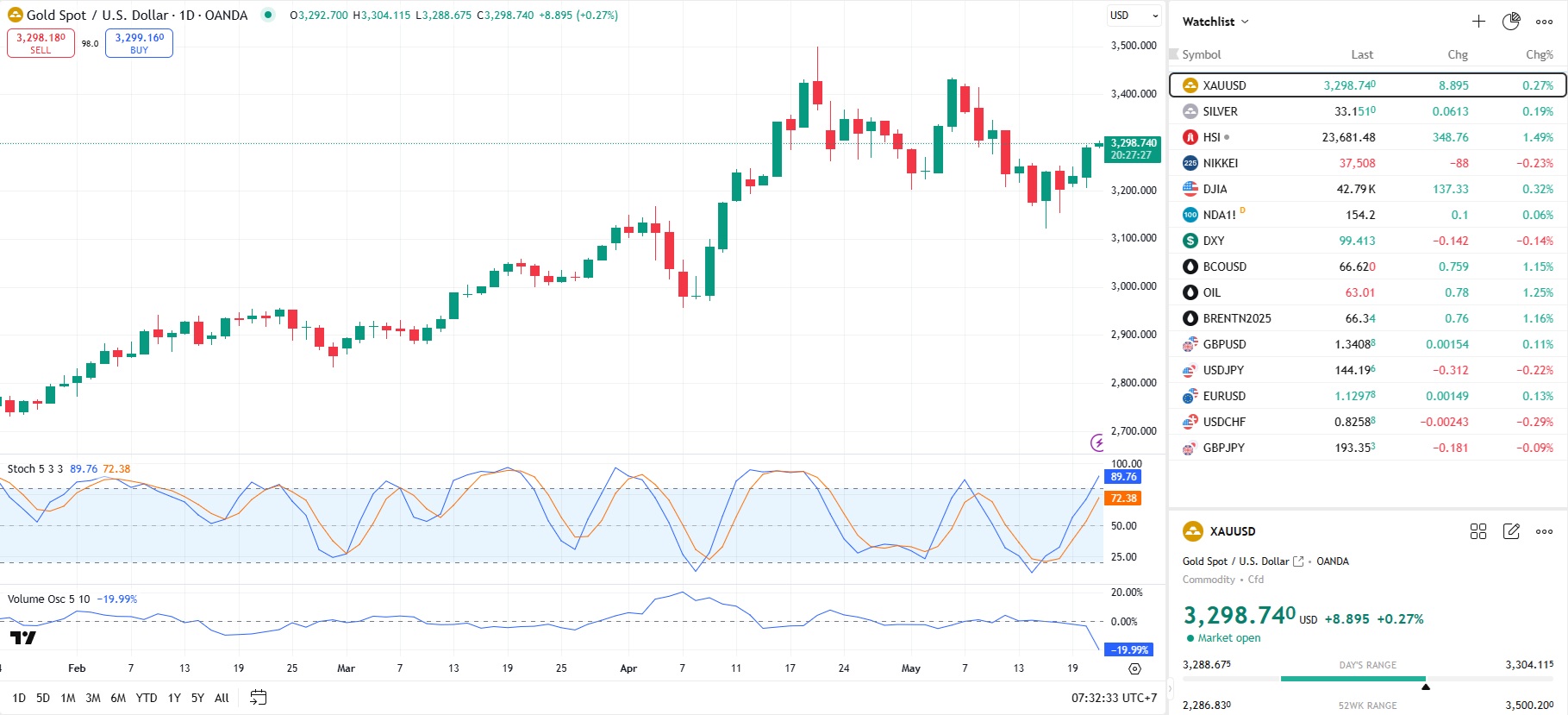
Task: Expand the USD currency dropdown
Action: coord(1134,16)
